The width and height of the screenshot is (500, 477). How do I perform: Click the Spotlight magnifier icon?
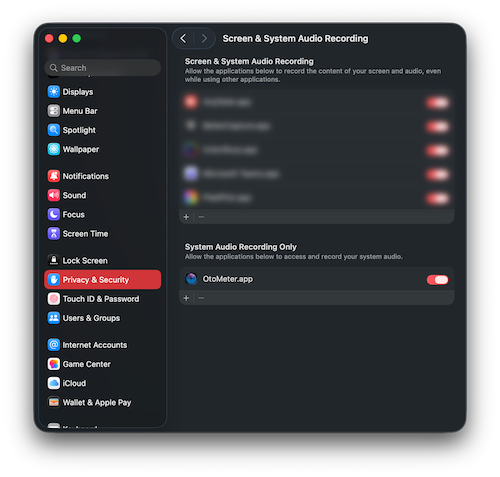tap(54, 130)
